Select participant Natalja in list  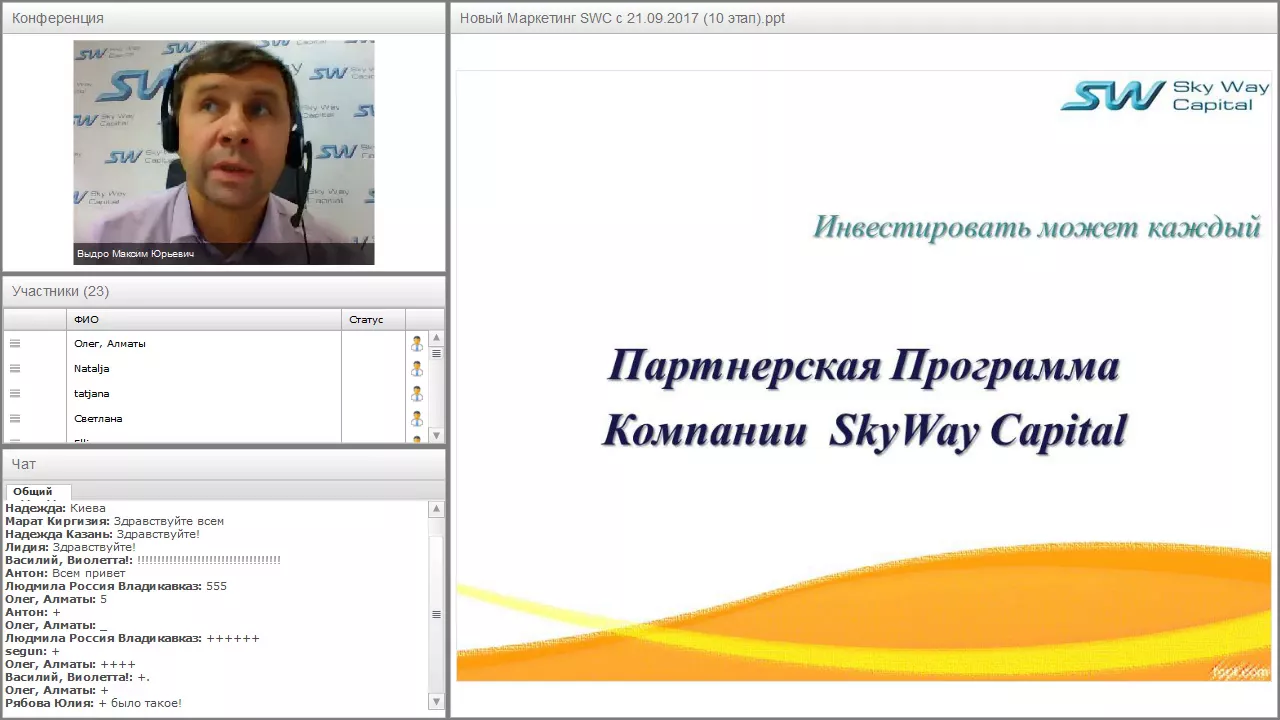(x=204, y=369)
